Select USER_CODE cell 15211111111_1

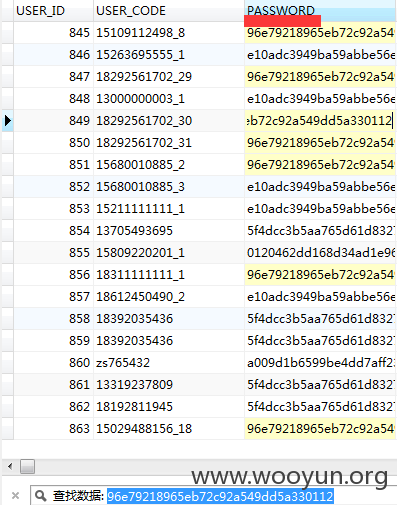click(x=169, y=209)
